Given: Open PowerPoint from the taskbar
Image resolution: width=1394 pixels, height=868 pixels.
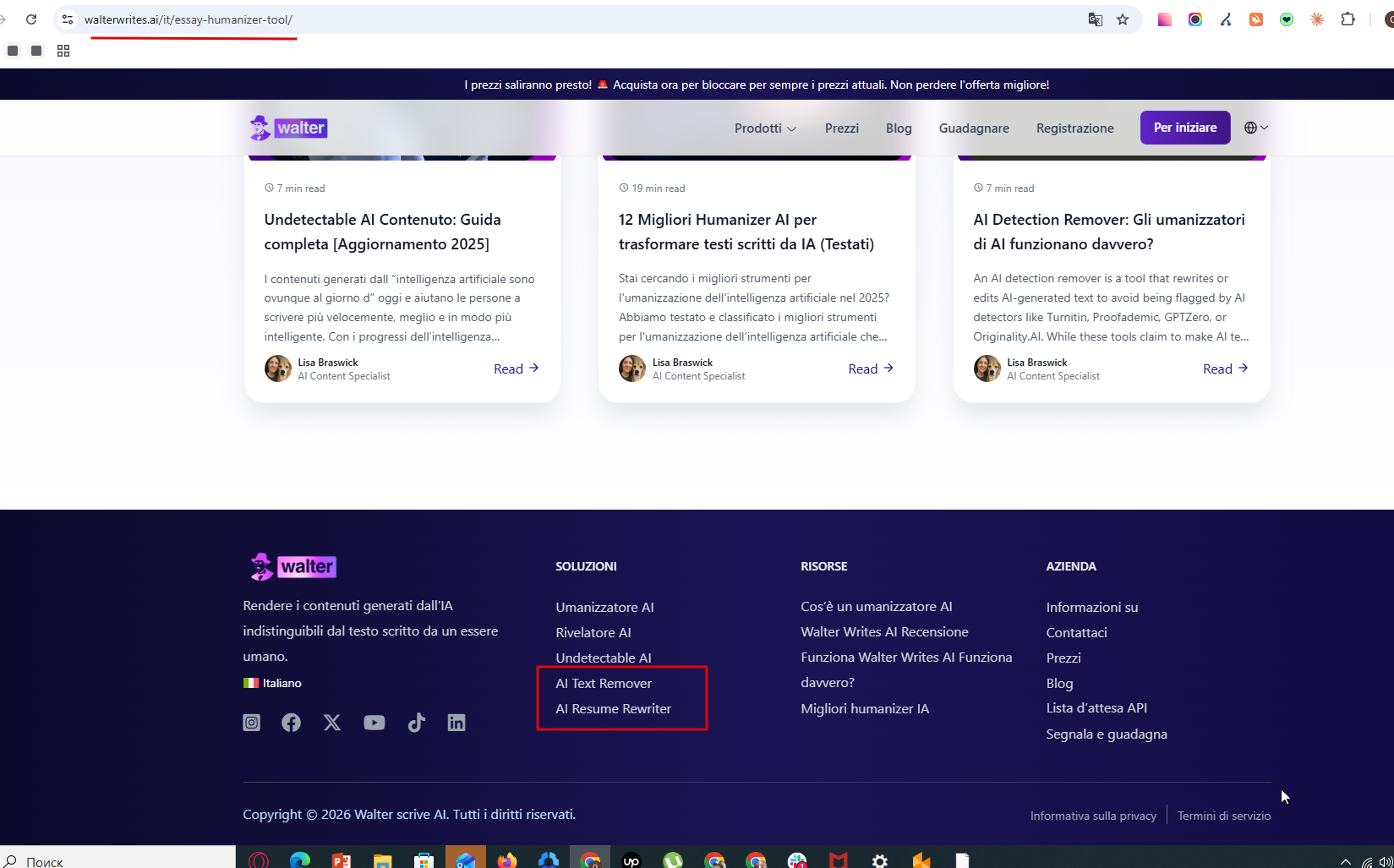Looking at the screenshot, I should tap(342, 860).
